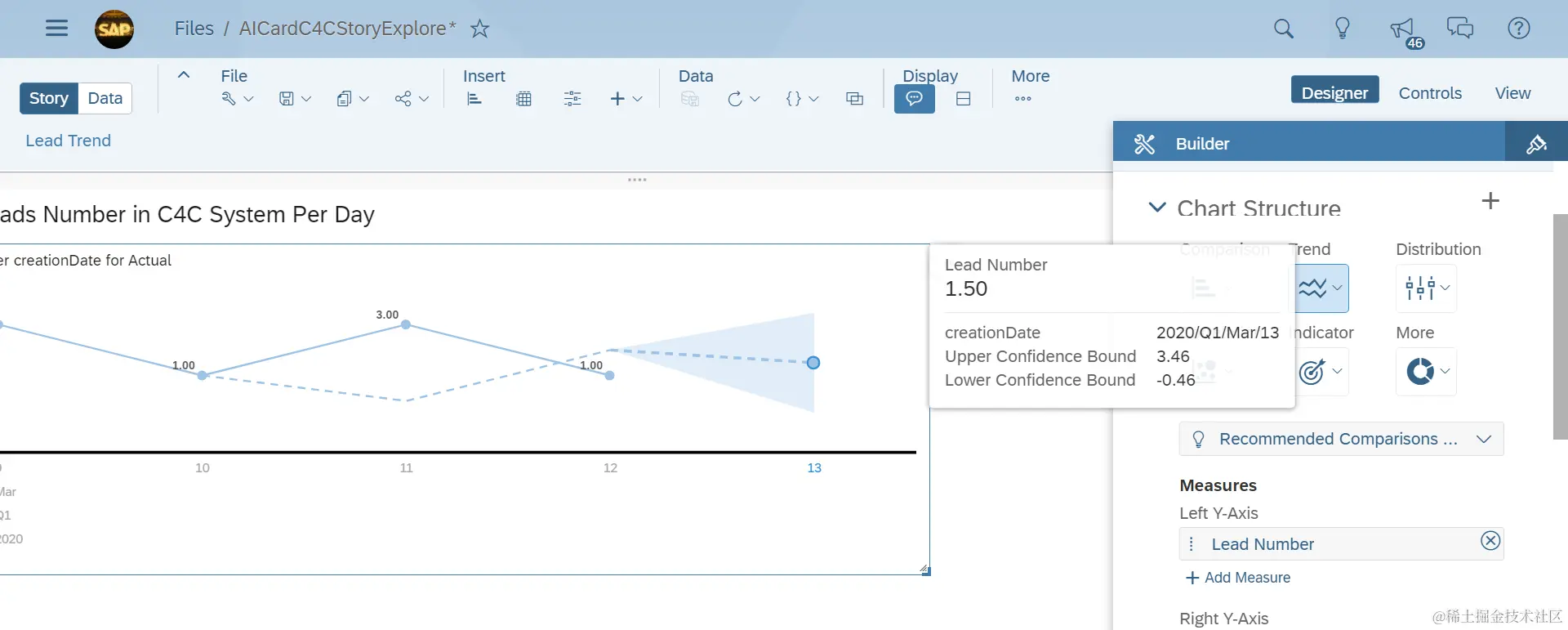Viewport: 1568px width, 630px height.
Task: Click the forecast data point at 13
Action: click(x=813, y=363)
